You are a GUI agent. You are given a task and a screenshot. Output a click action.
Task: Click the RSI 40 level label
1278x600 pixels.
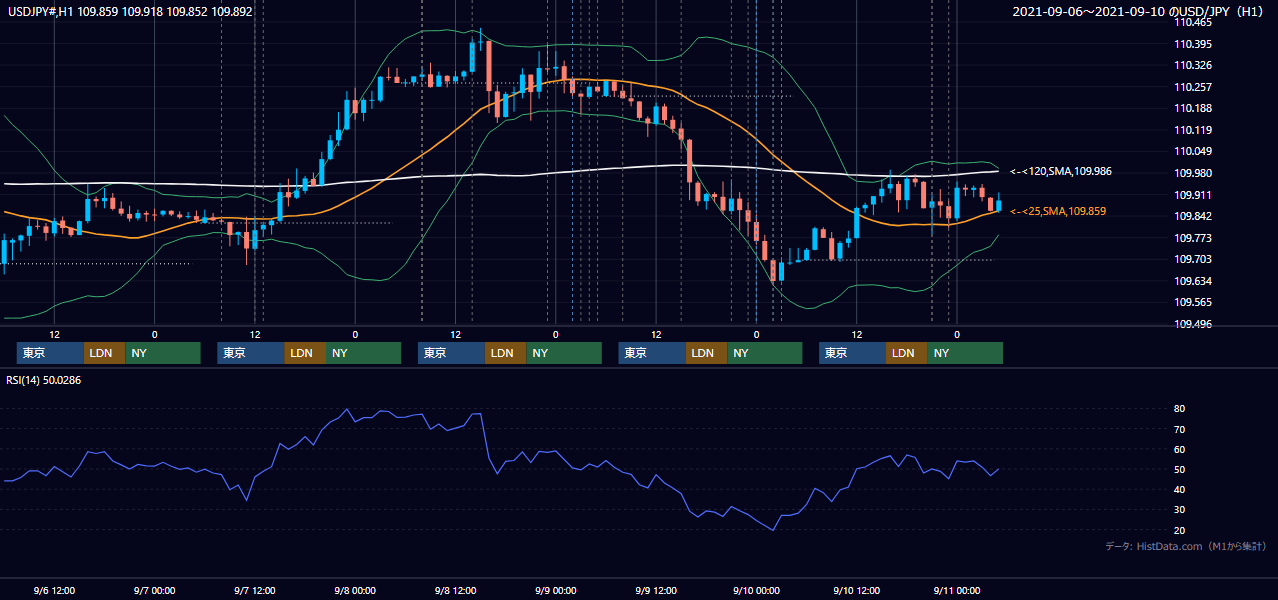click(1179, 489)
